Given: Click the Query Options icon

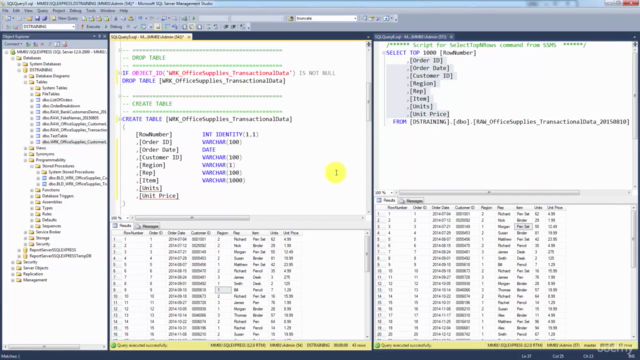Looking at the screenshot, I should pyautogui.click(x=150, y=27).
